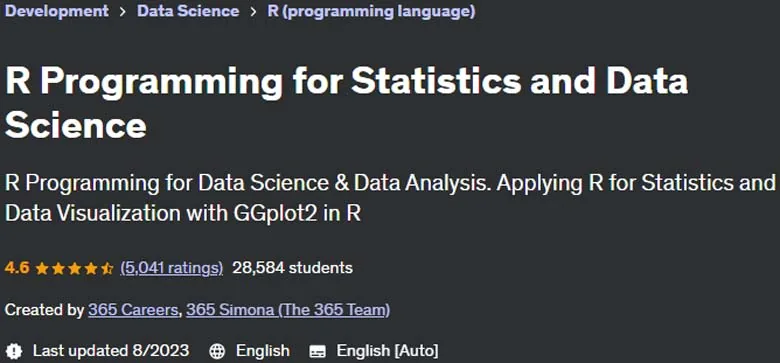This screenshot has width=780, height=363.
Task: Click the Last updated 8/2023 text
Action: 111,351
